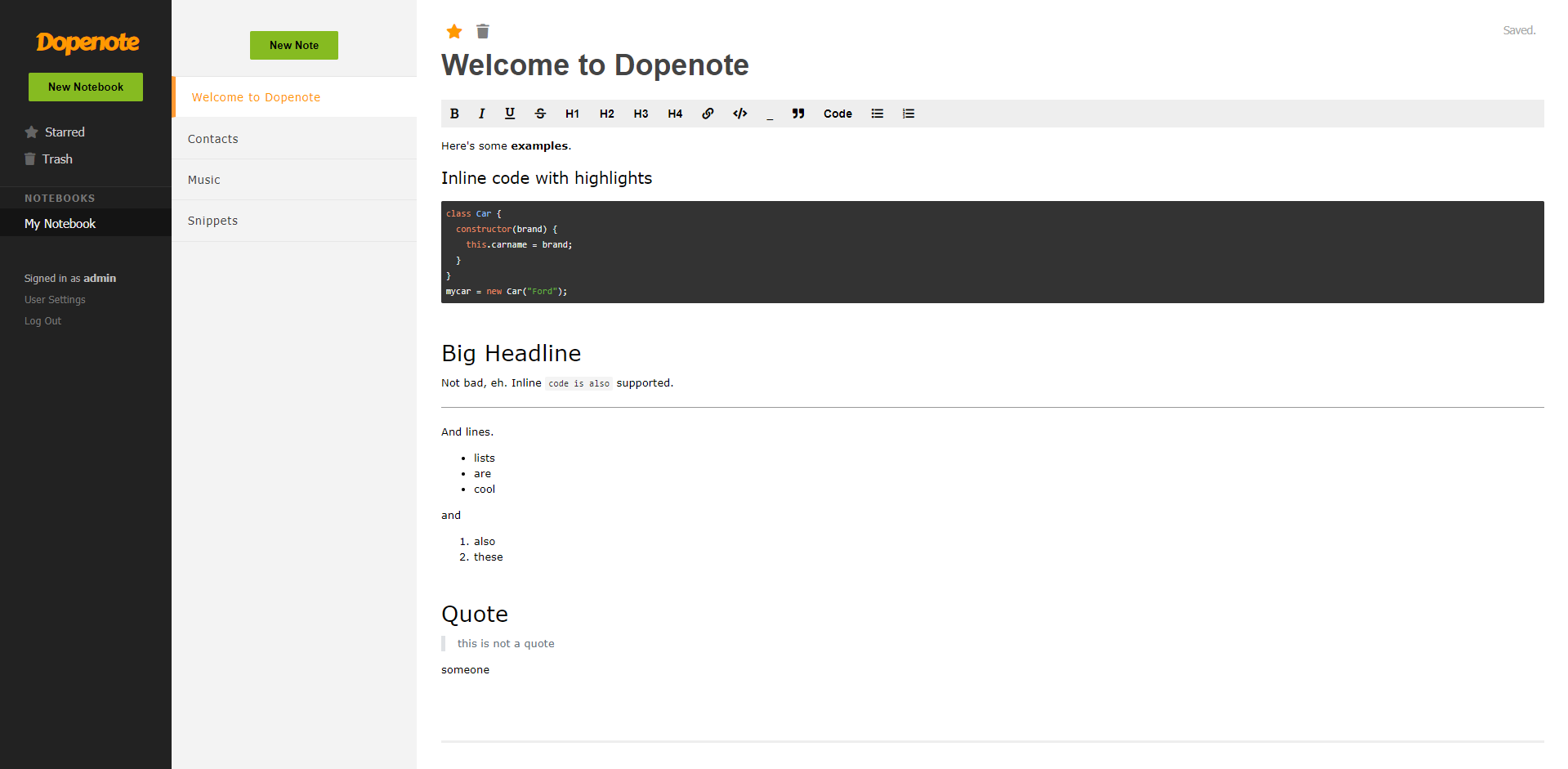Insert an H3 heading
The width and height of the screenshot is (1568, 769).
coord(641,114)
